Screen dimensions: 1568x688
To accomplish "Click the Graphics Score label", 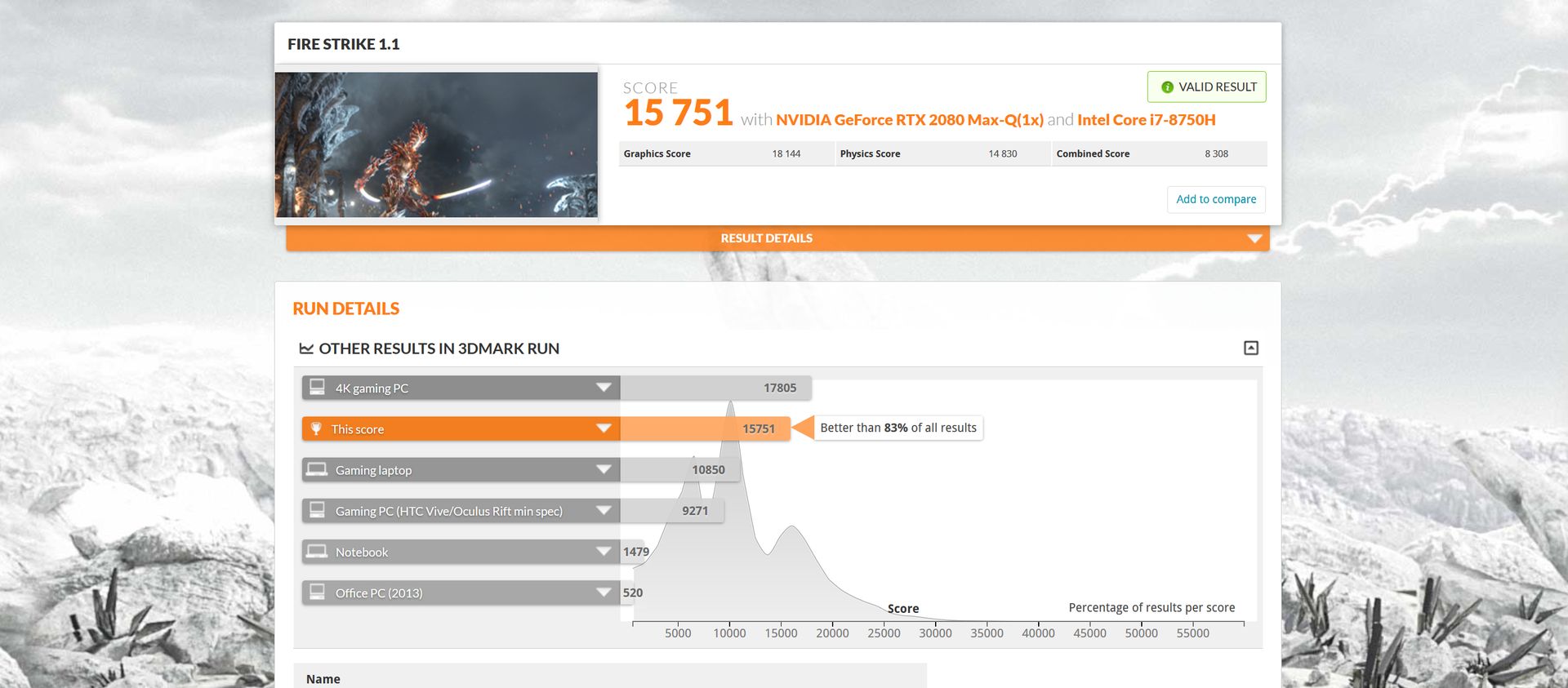I will point(657,153).
